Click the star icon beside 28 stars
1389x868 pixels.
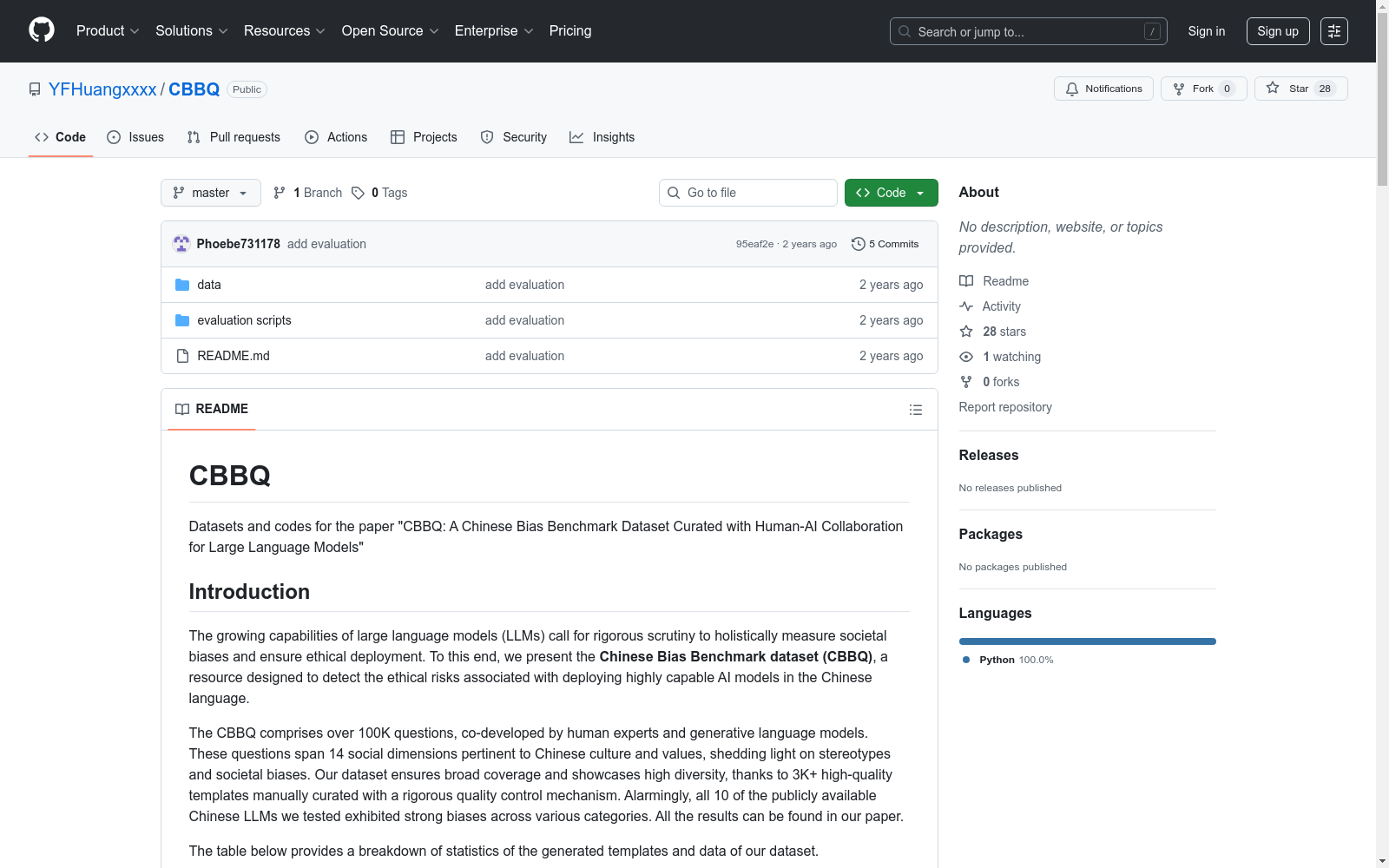[966, 332]
